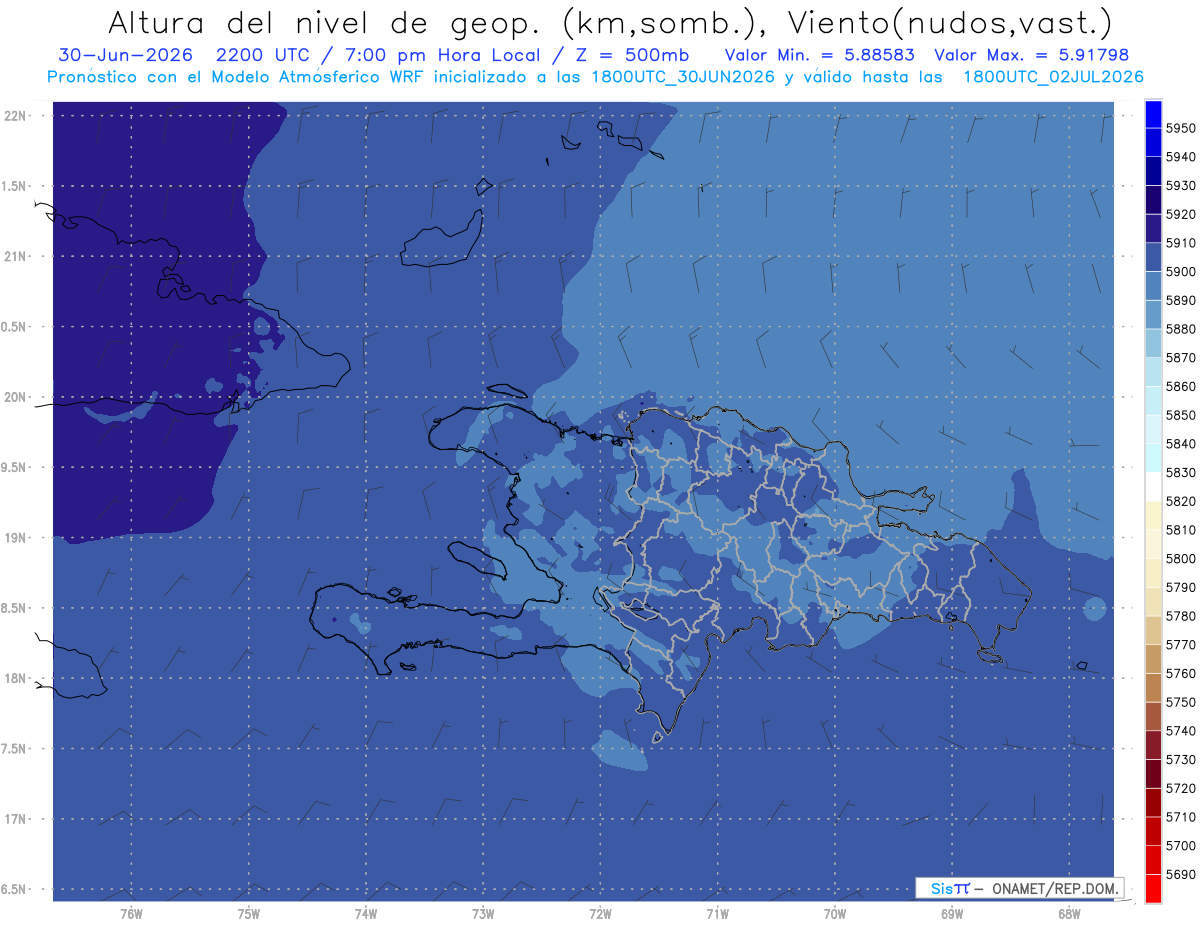Click the 9.5N latitude label
The height and width of the screenshot is (927, 1200).
click(x=12, y=467)
